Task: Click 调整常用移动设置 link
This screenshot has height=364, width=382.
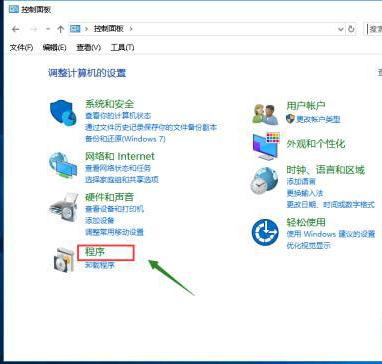Action: (114, 232)
